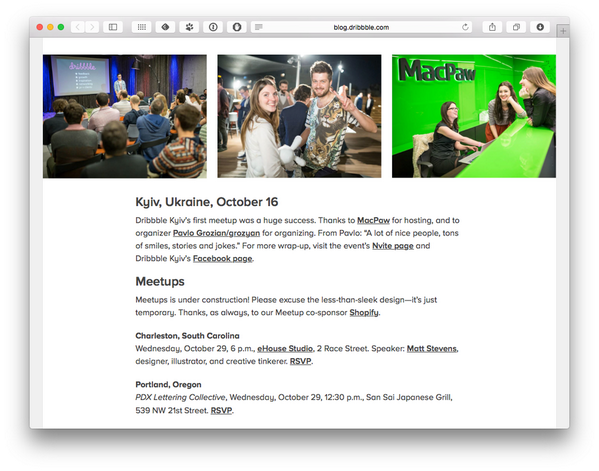
Task: Open the eHouse Studio link
Action: pyautogui.click(x=285, y=348)
